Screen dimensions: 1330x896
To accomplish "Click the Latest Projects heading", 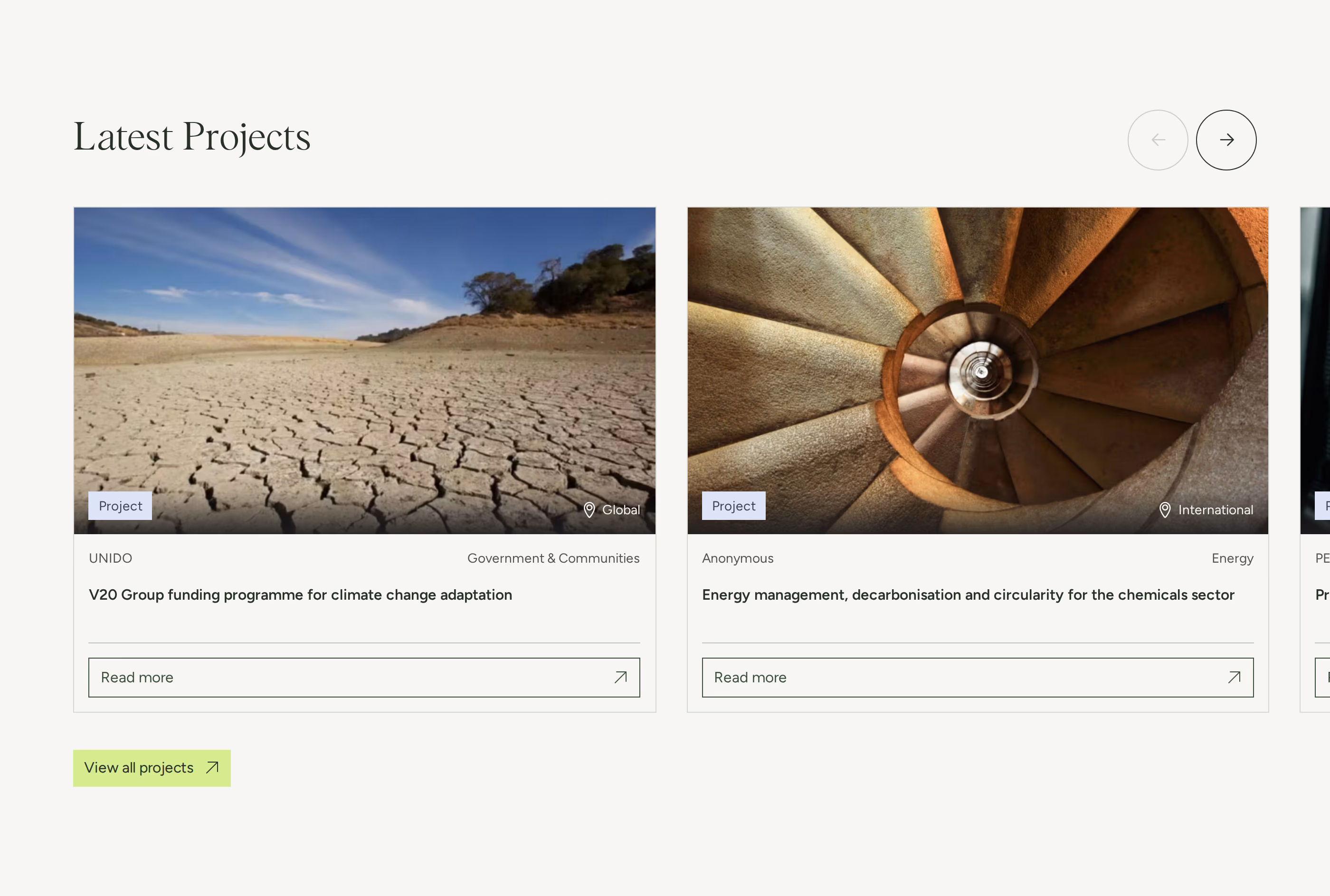I will click(x=192, y=137).
